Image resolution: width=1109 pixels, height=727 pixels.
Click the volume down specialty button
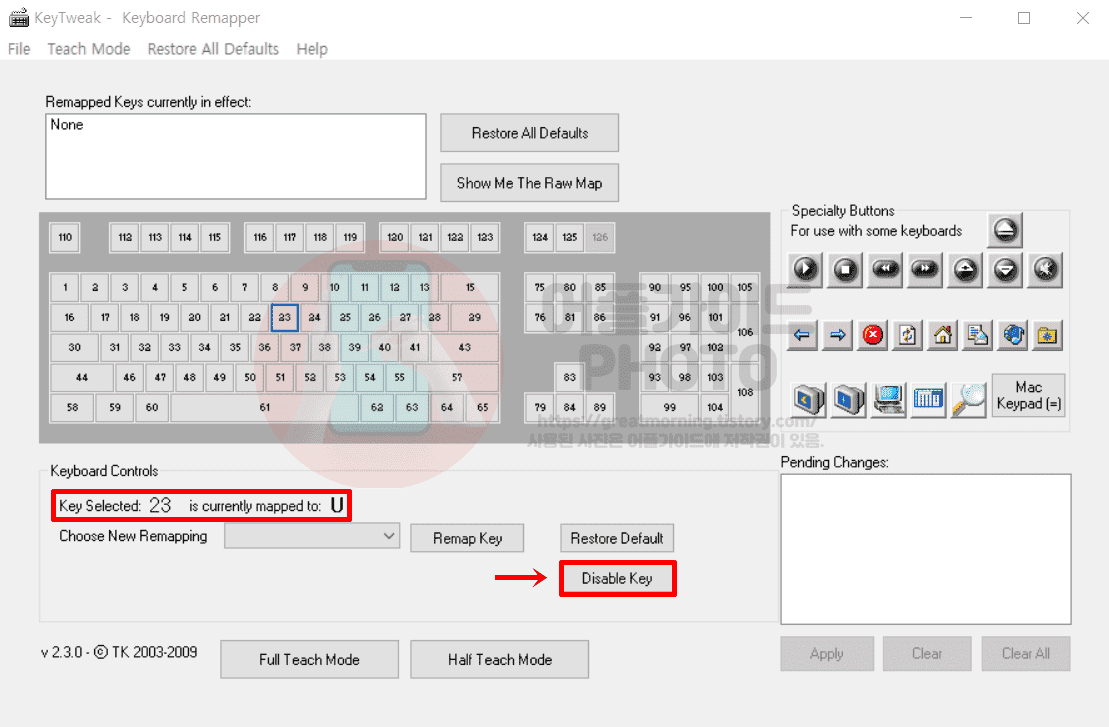point(1005,269)
